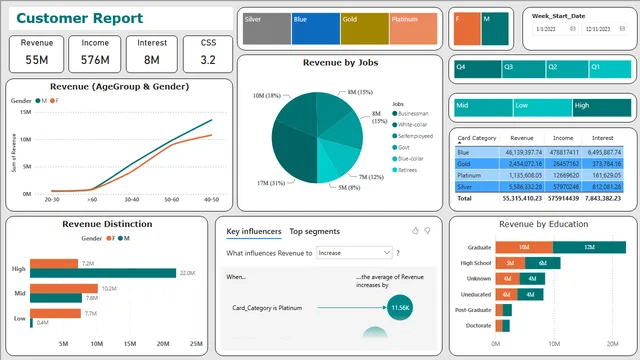Screen dimensions: 640x360
Task: Click the 11.56K influencer bubble
Action: click(x=400, y=307)
